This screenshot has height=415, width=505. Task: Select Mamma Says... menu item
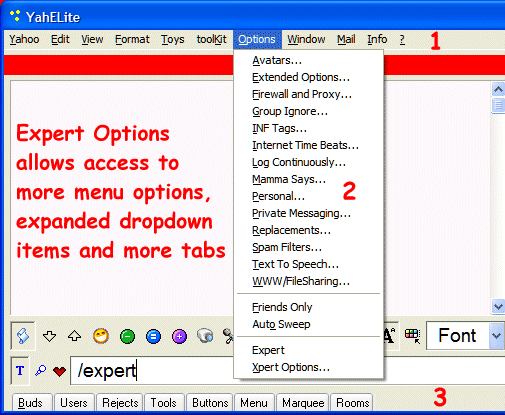pos(309,179)
